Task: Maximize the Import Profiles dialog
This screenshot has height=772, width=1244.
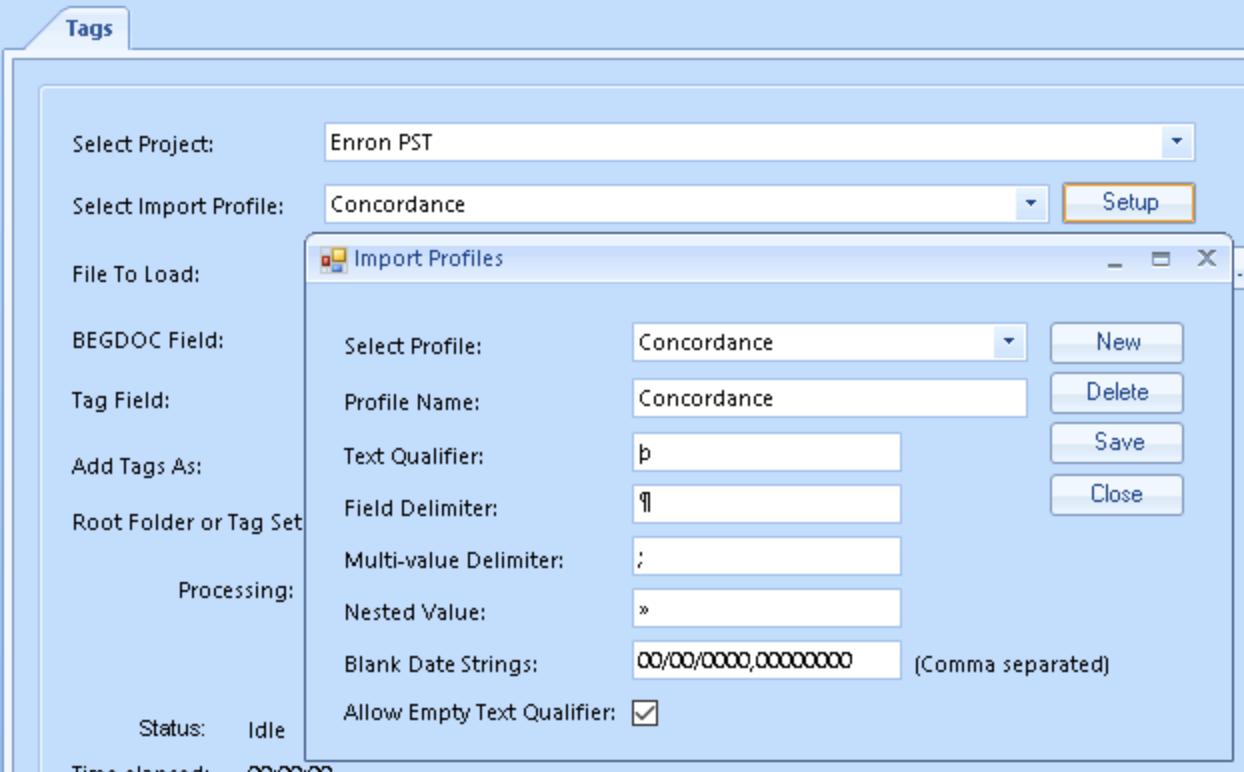Action: click(1161, 259)
